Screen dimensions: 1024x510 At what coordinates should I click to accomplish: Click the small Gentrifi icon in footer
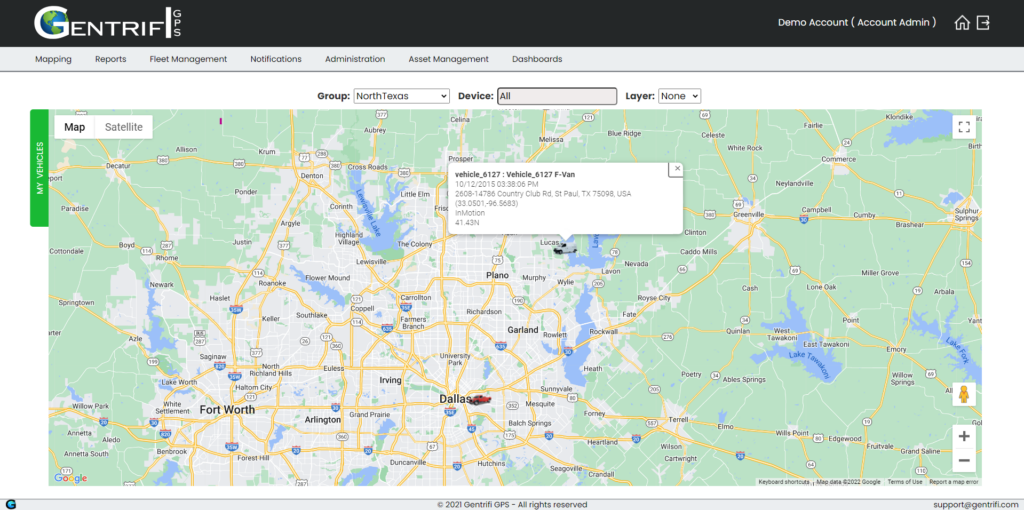pos(10,504)
